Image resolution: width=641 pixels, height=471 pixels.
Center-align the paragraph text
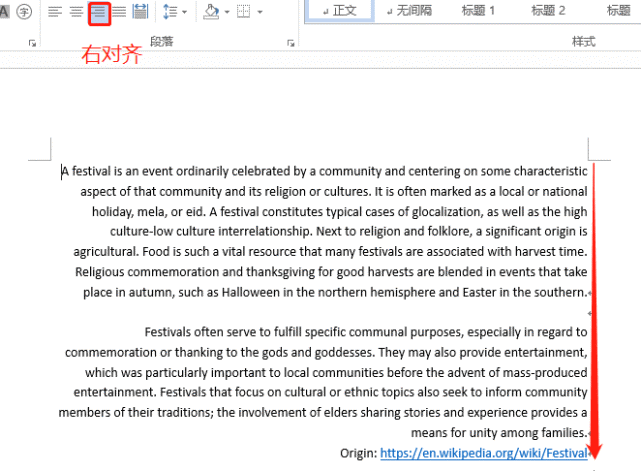tap(76, 11)
